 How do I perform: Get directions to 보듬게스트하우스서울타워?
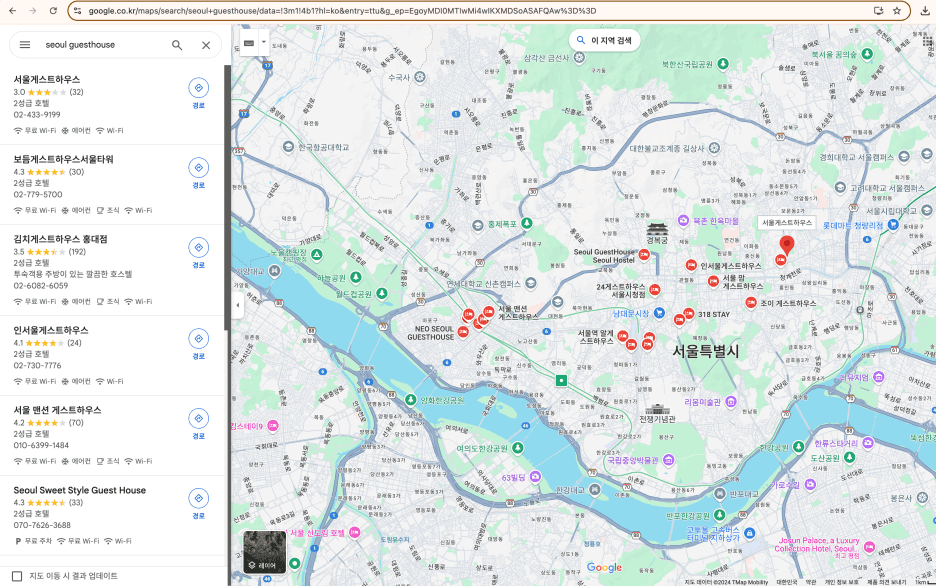199,168
